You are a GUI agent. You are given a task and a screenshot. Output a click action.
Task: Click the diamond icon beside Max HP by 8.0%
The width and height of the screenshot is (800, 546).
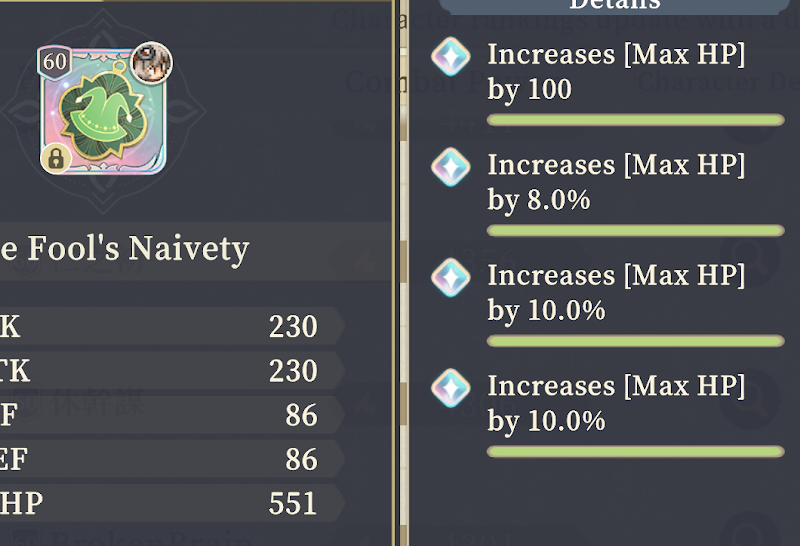(451, 167)
